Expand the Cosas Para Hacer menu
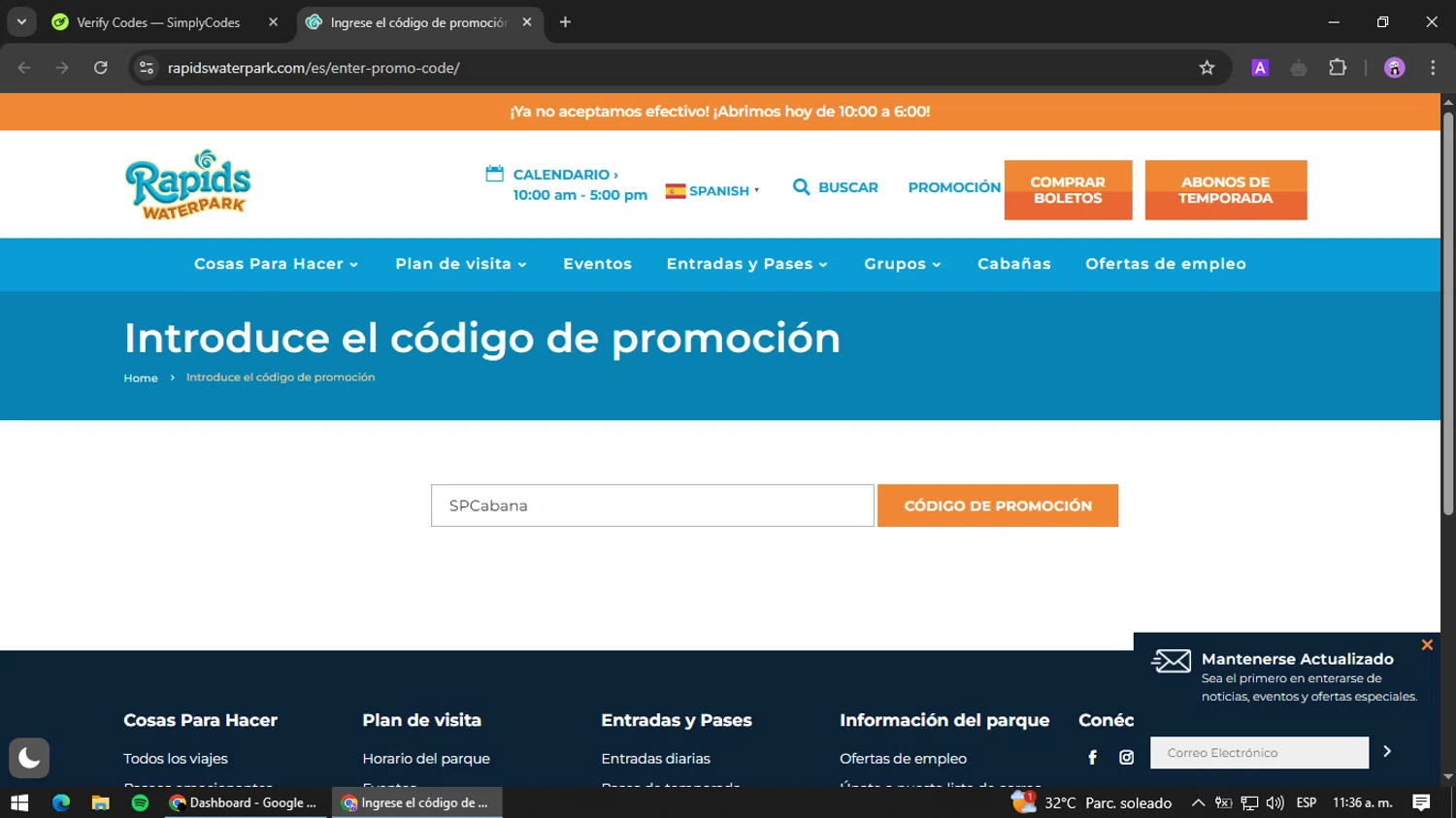This screenshot has width=1456, height=818. (x=276, y=264)
